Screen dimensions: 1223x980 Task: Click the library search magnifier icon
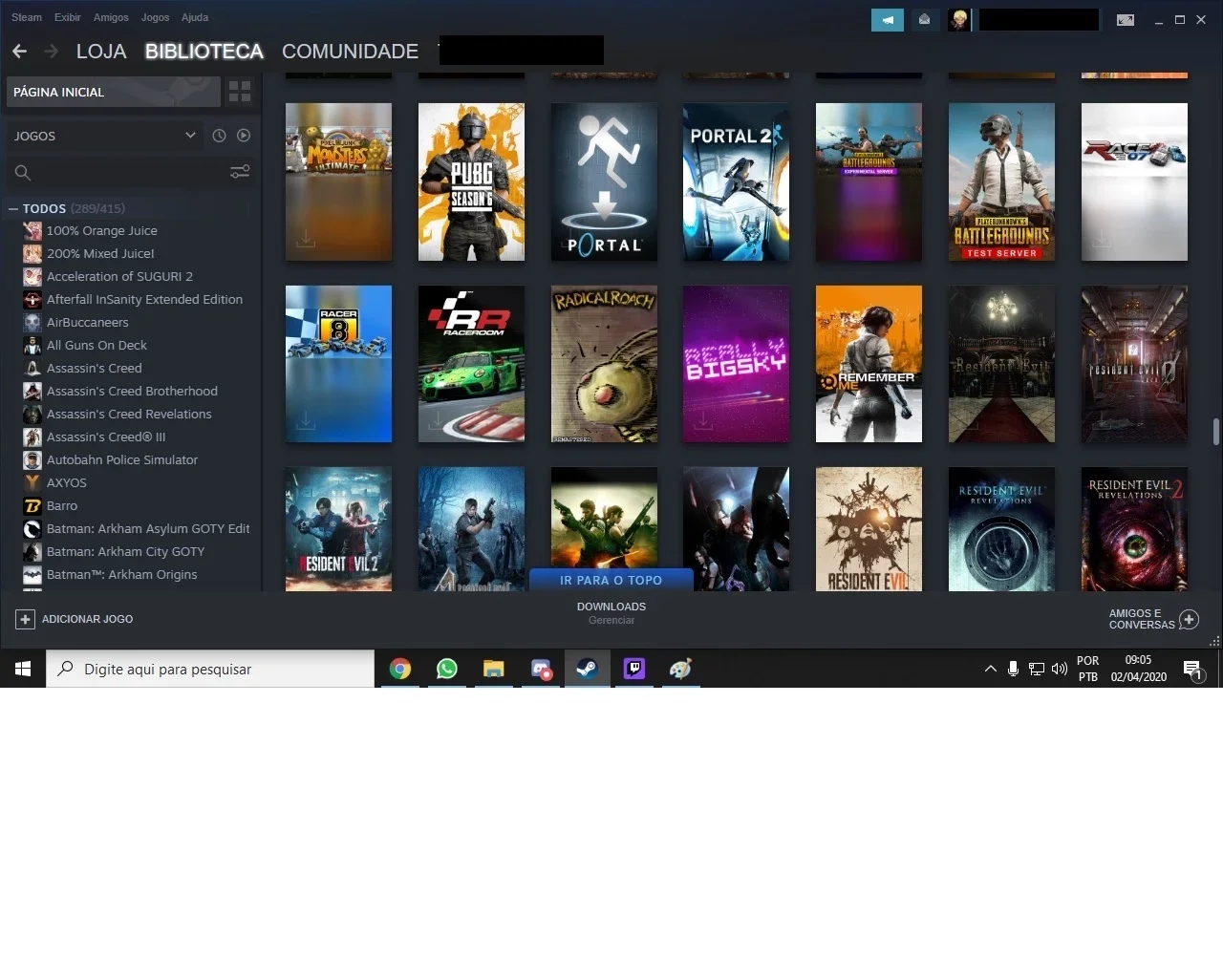pyautogui.click(x=23, y=172)
